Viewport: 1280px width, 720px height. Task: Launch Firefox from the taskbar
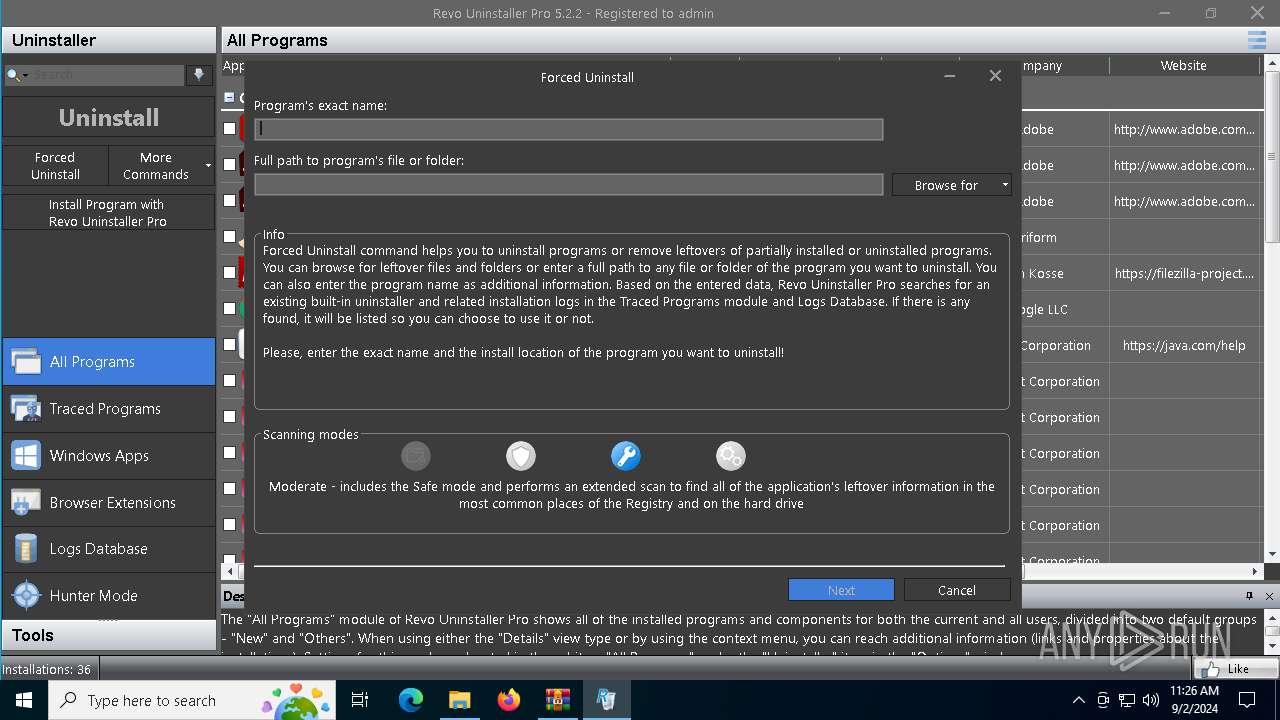coord(508,700)
